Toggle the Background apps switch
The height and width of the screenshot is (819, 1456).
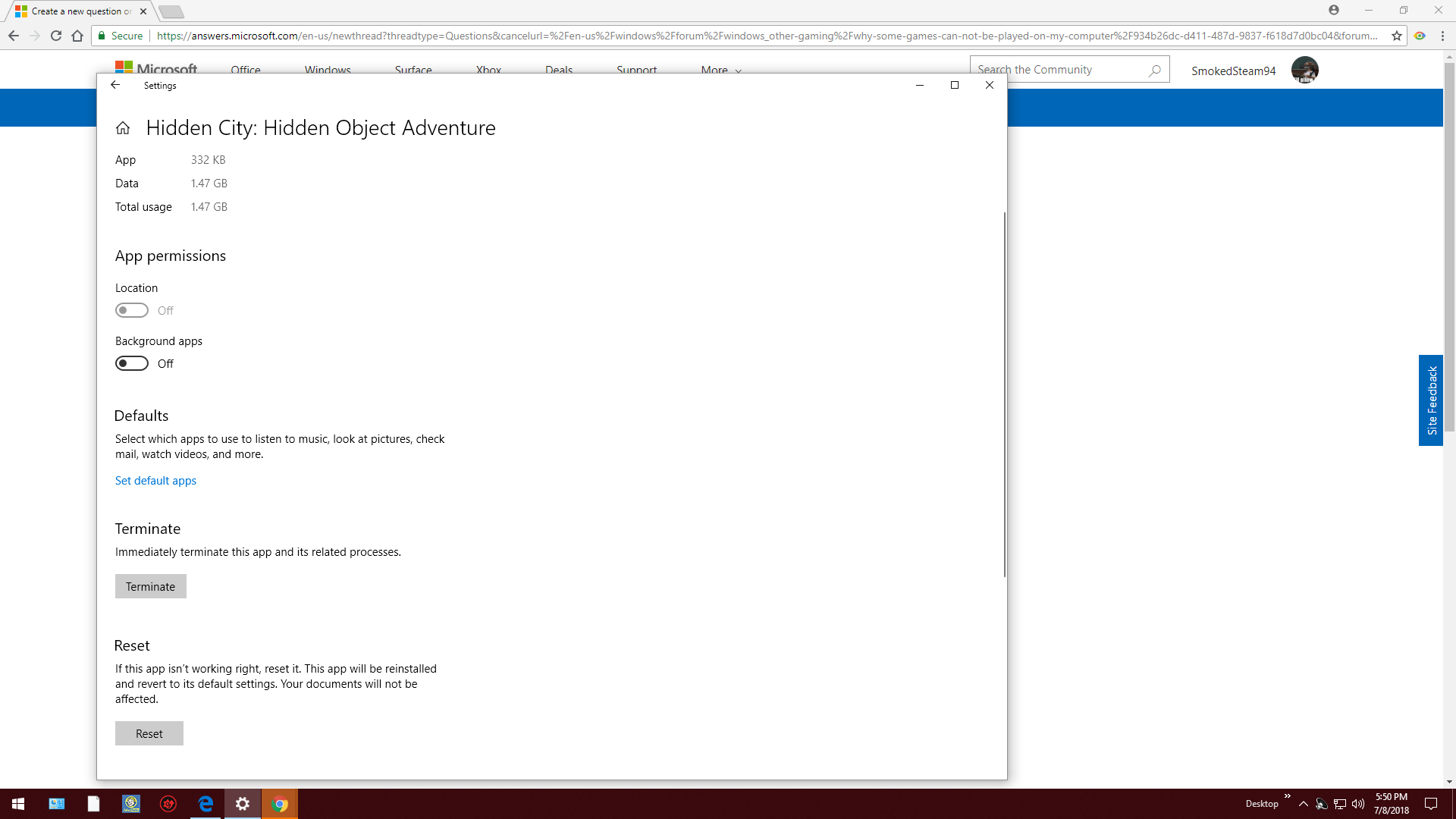click(x=132, y=363)
